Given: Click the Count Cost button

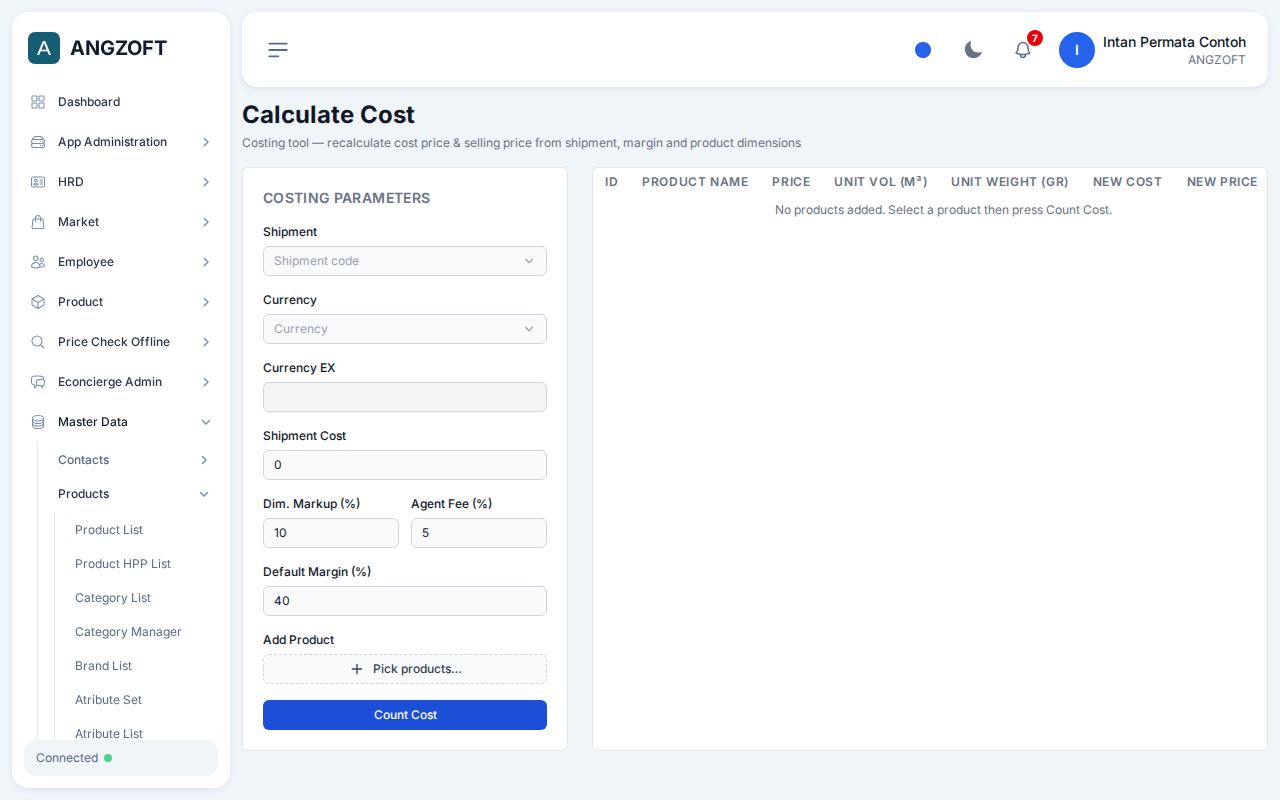Looking at the screenshot, I should point(405,715).
